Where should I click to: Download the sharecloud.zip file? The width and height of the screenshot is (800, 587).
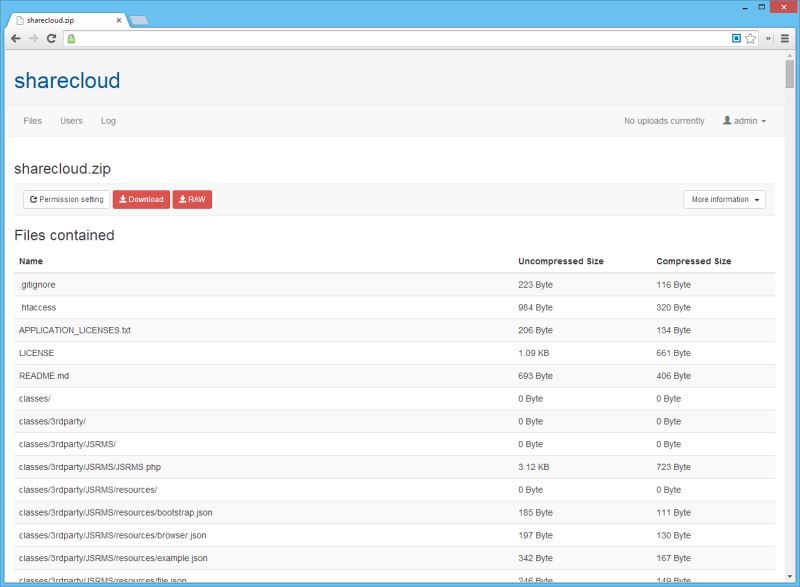click(x=141, y=199)
